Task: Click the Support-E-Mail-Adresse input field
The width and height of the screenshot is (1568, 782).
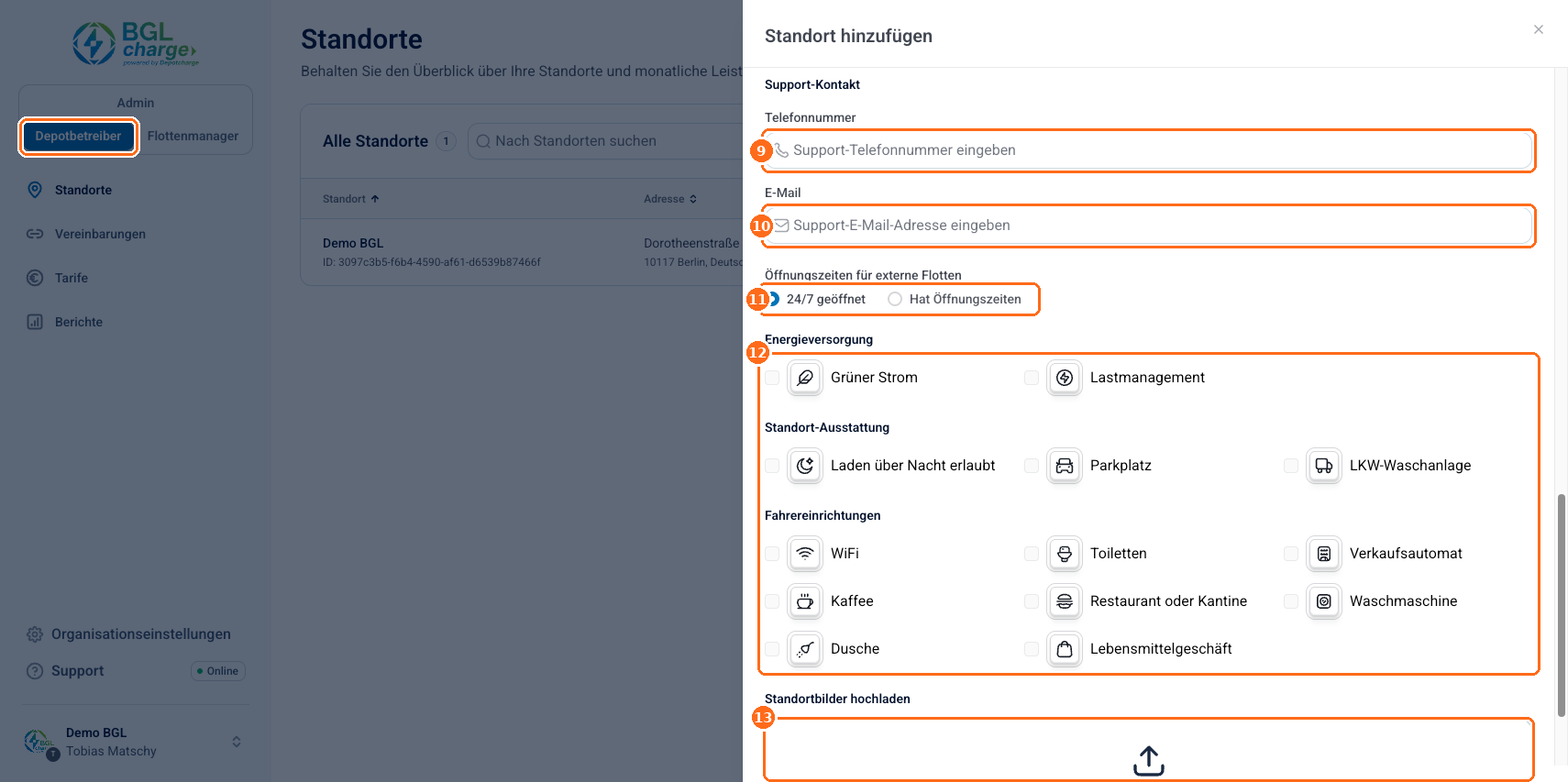Action: click(x=1149, y=226)
